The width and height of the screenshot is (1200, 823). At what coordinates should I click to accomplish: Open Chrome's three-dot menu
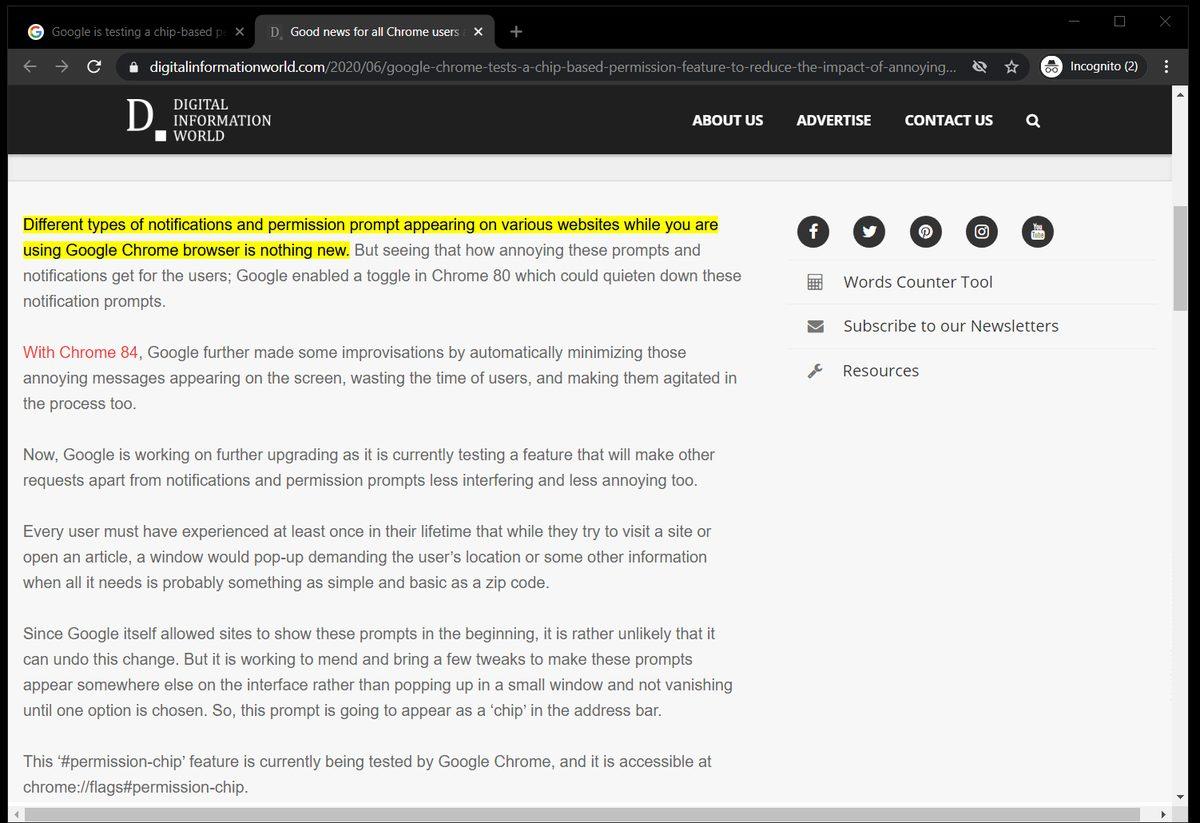1166,67
